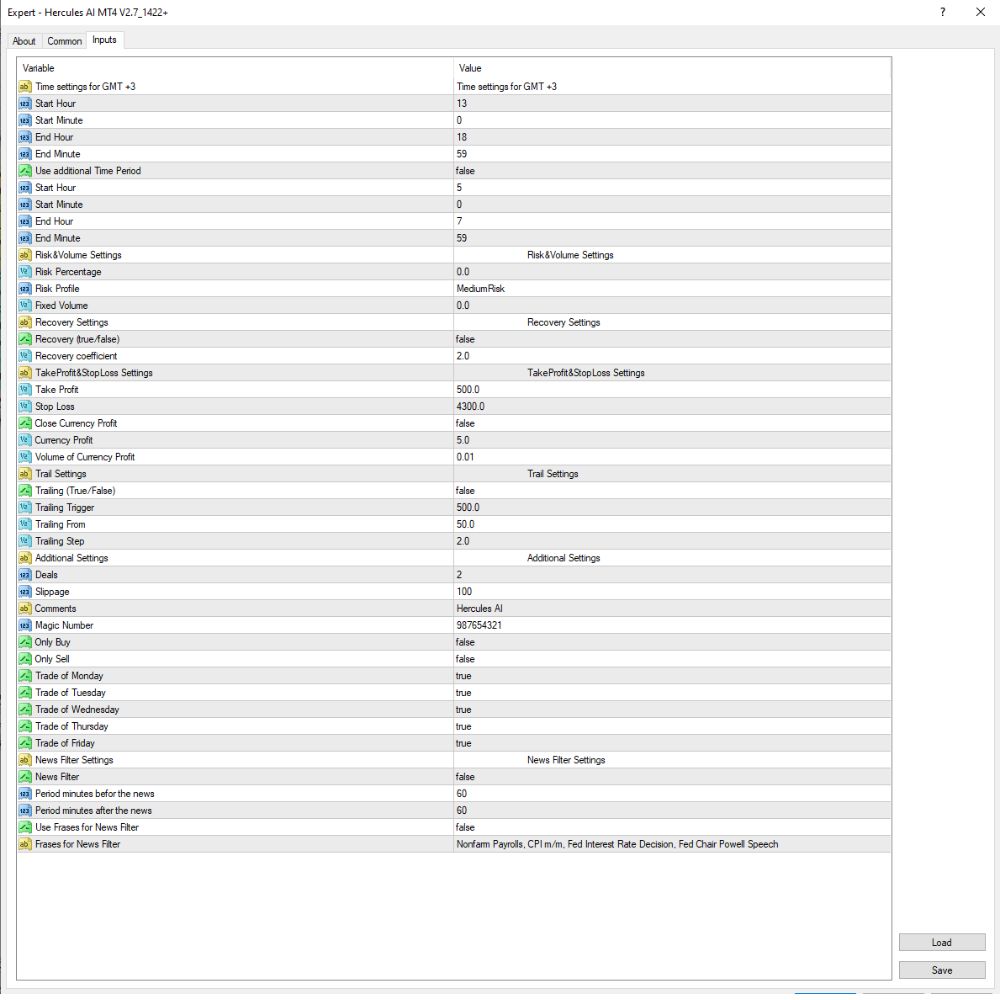Select the Nonfarm Payrolls phrases value
This screenshot has height=1000, width=1000.
[x=617, y=844]
